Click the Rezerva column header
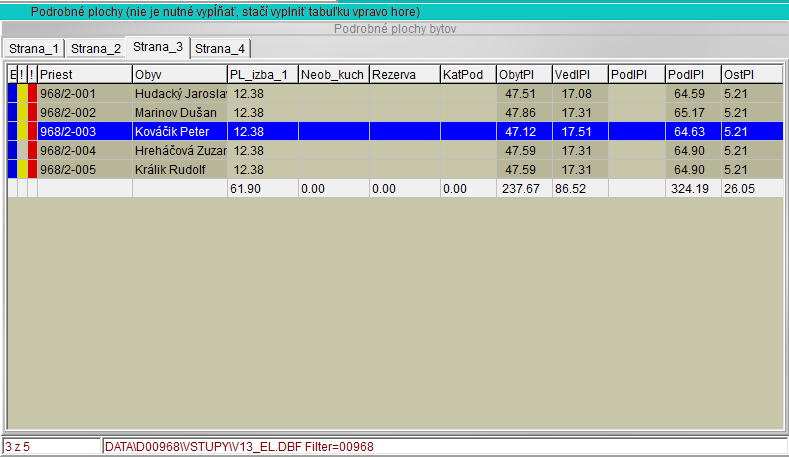This screenshot has height=457, width=789. click(x=405, y=74)
